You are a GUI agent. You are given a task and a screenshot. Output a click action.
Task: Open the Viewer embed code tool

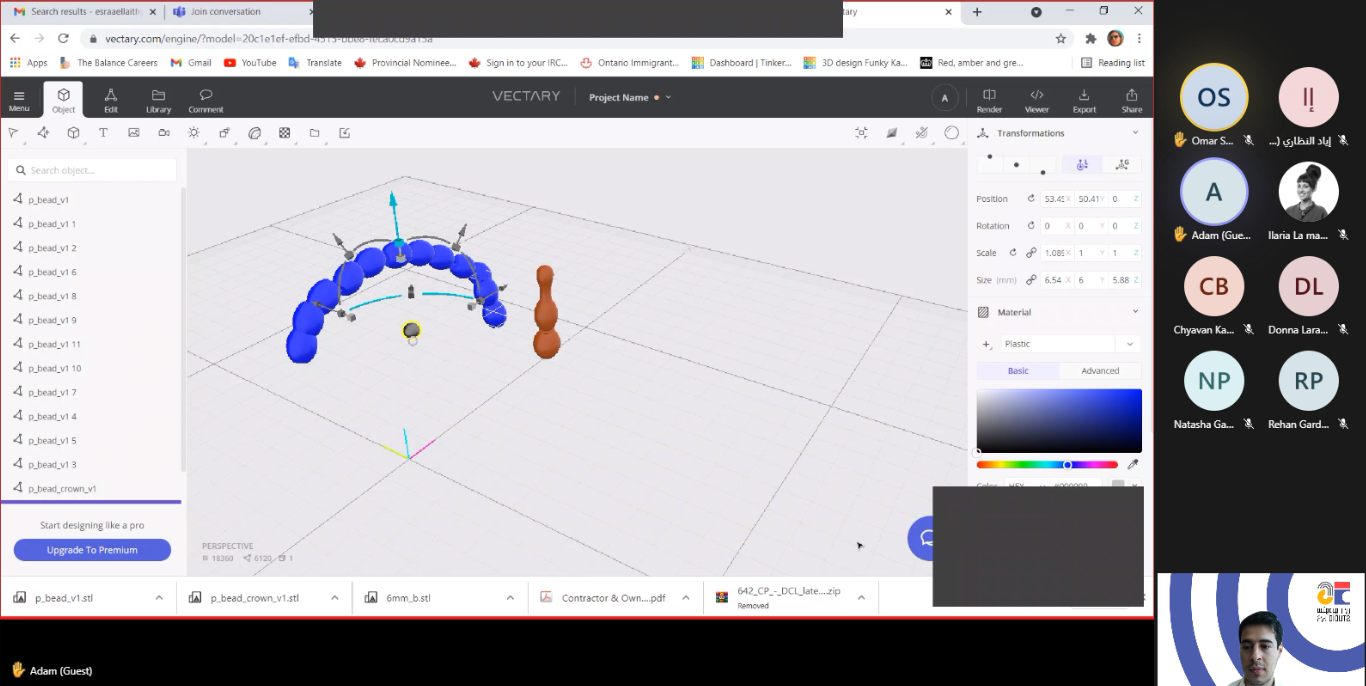(1037, 100)
